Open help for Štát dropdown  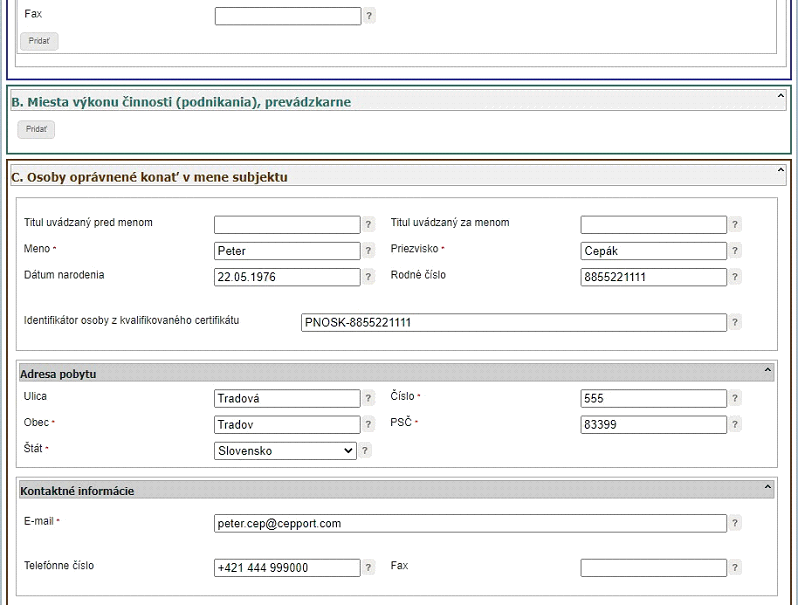(364, 451)
